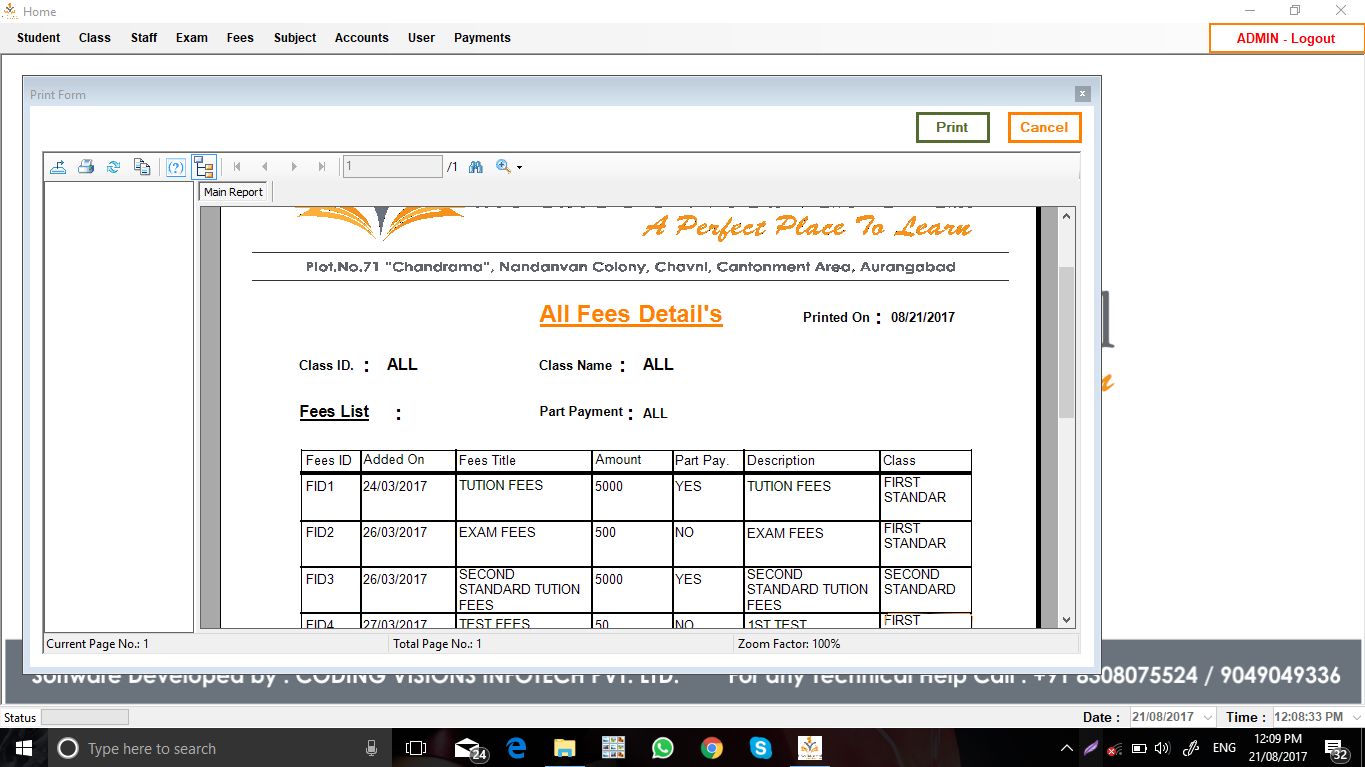
Task: Show hidden system tray icons
Action: click(1067, 748)
